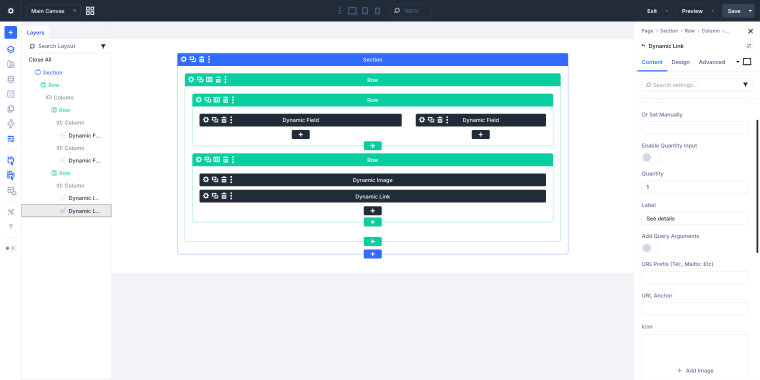Switch to phone view icon in top bar
The height and width of the screenshot is (380, 760).
378,11
